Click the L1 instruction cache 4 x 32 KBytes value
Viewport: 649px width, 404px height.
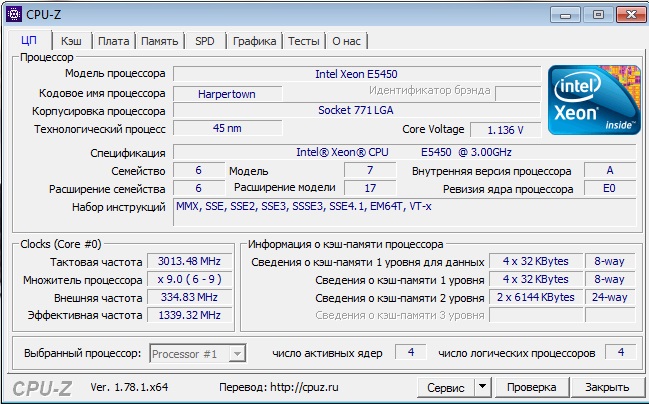pos(536,279)
